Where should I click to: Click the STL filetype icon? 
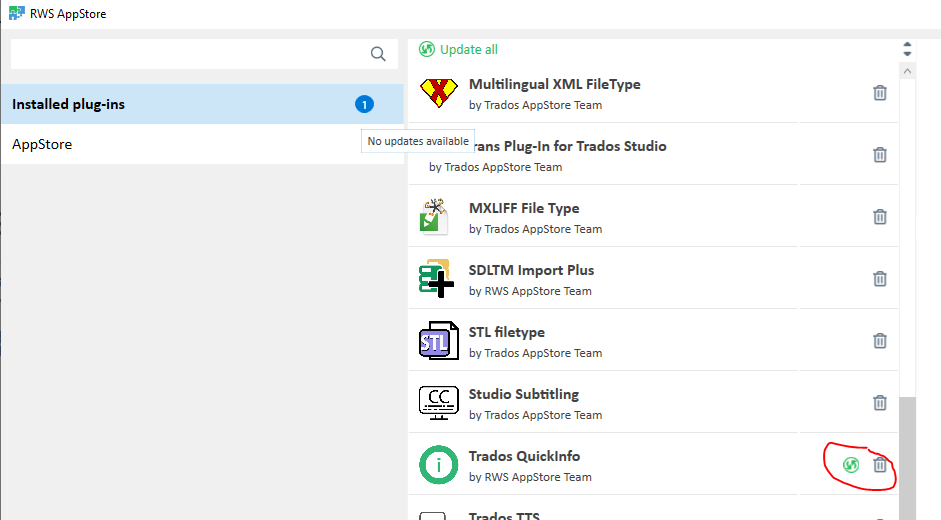click(439, 340)
